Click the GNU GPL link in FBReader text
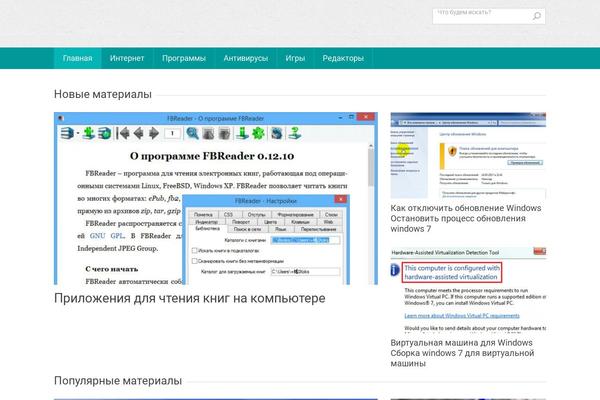The height and width of the screenshot is (400, 600). click(x=107, y=236)
